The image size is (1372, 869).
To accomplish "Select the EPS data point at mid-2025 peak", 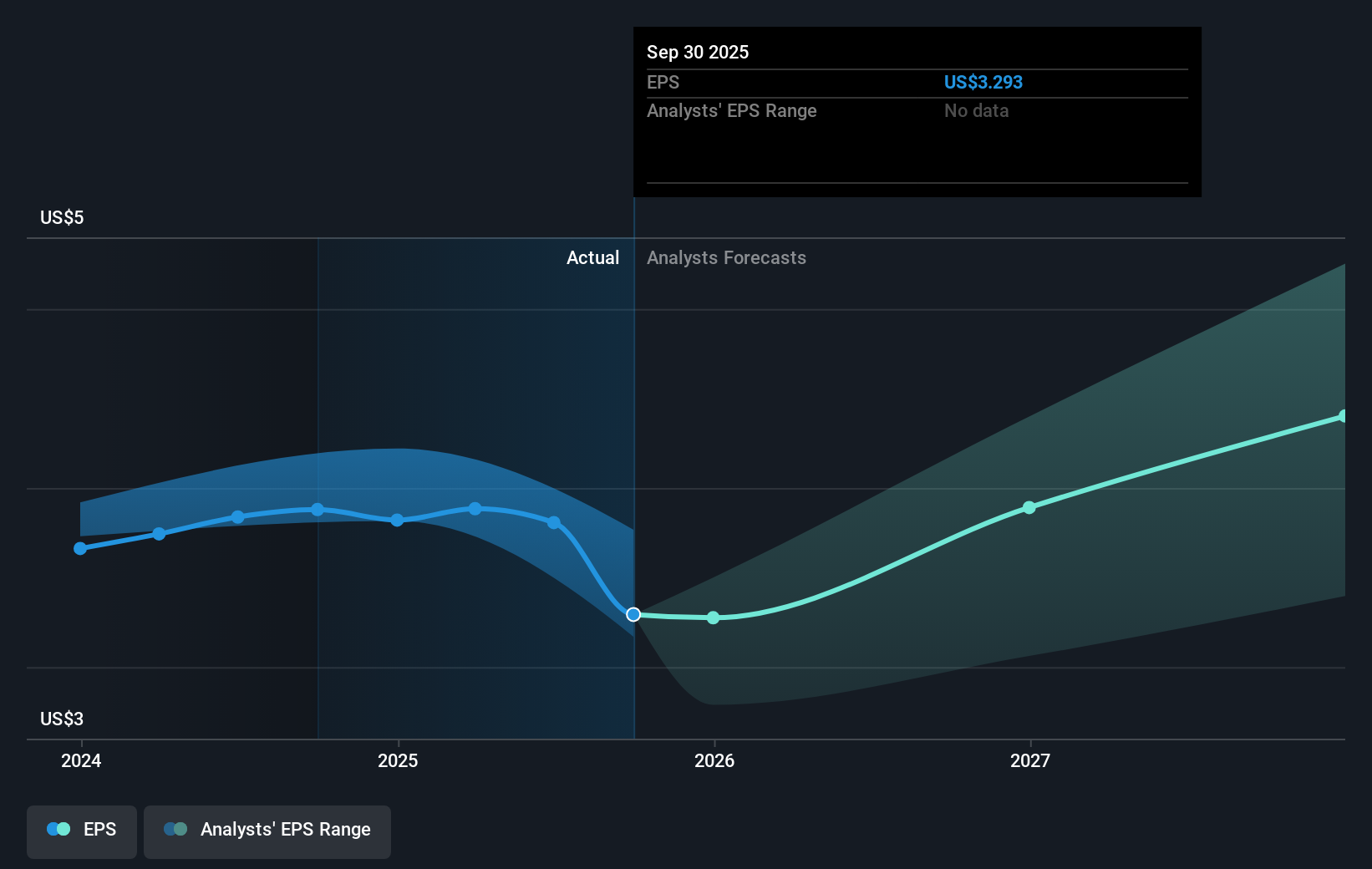I will click(475, 508).
